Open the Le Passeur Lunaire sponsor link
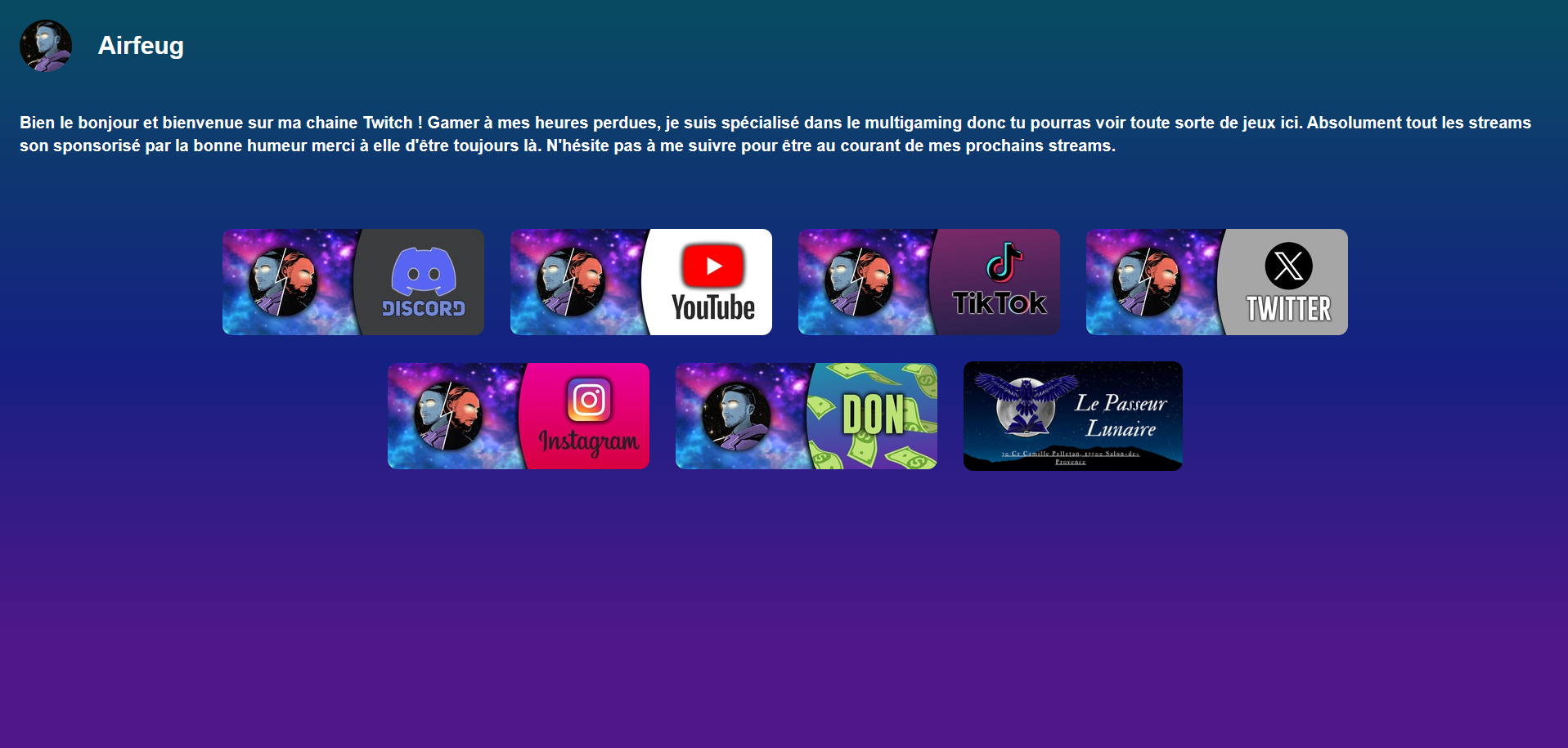 point(1072,415)
